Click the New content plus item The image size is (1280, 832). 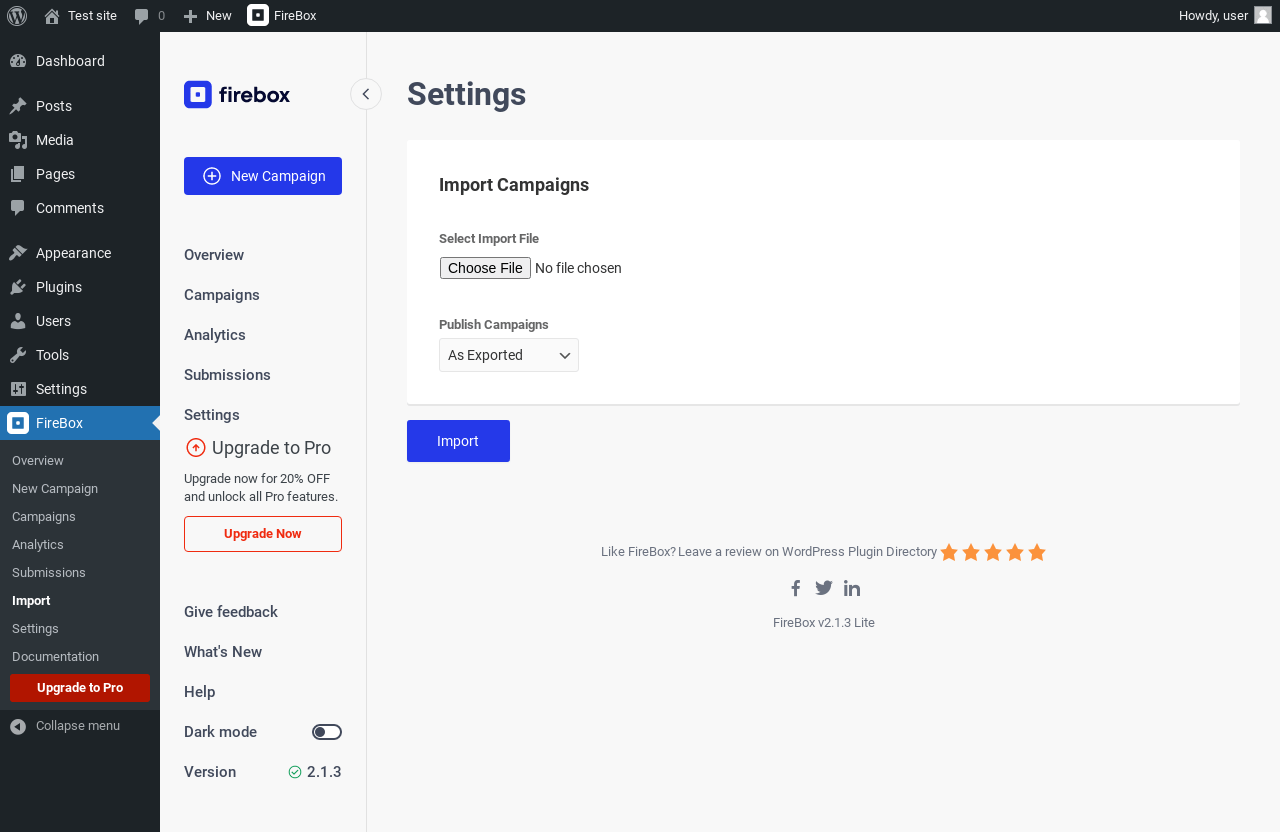click(207, 16)
